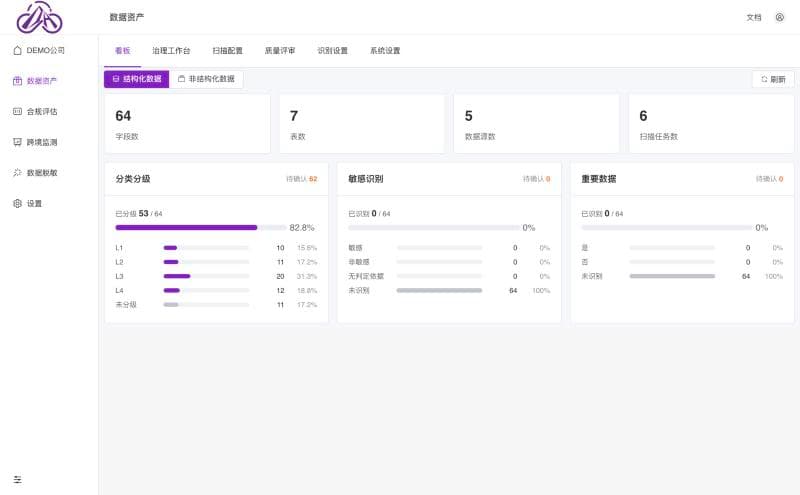
Task: Click the 82.8% 已分级 progress bar
Action: 201,228
